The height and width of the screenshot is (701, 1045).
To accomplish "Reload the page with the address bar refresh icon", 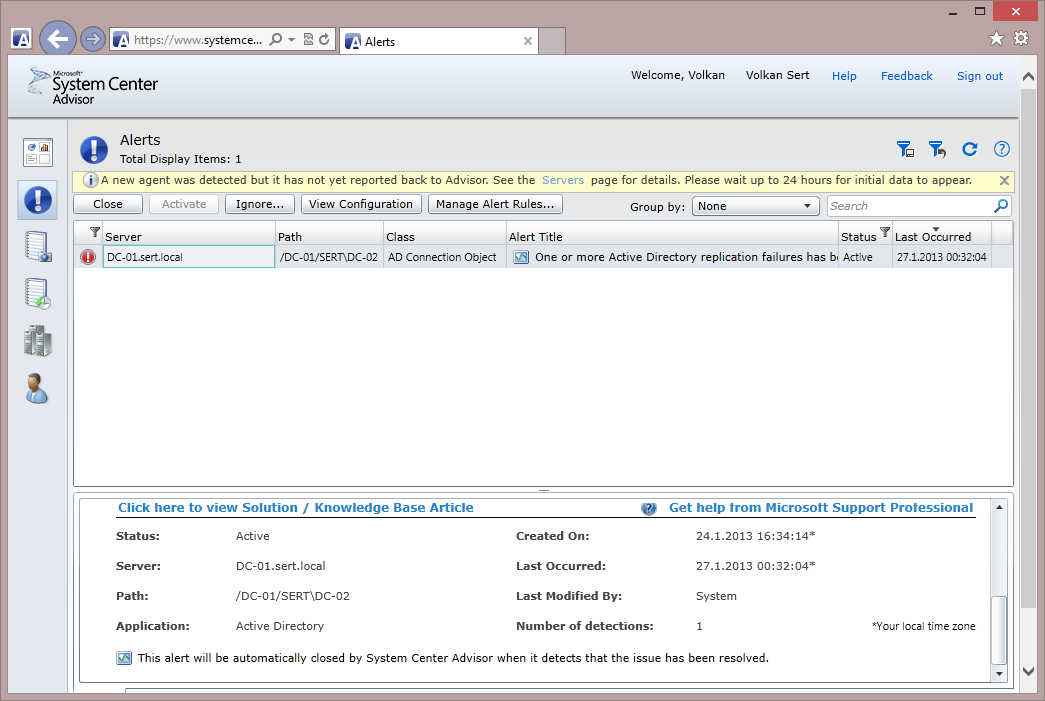I will tap(324, 39).
